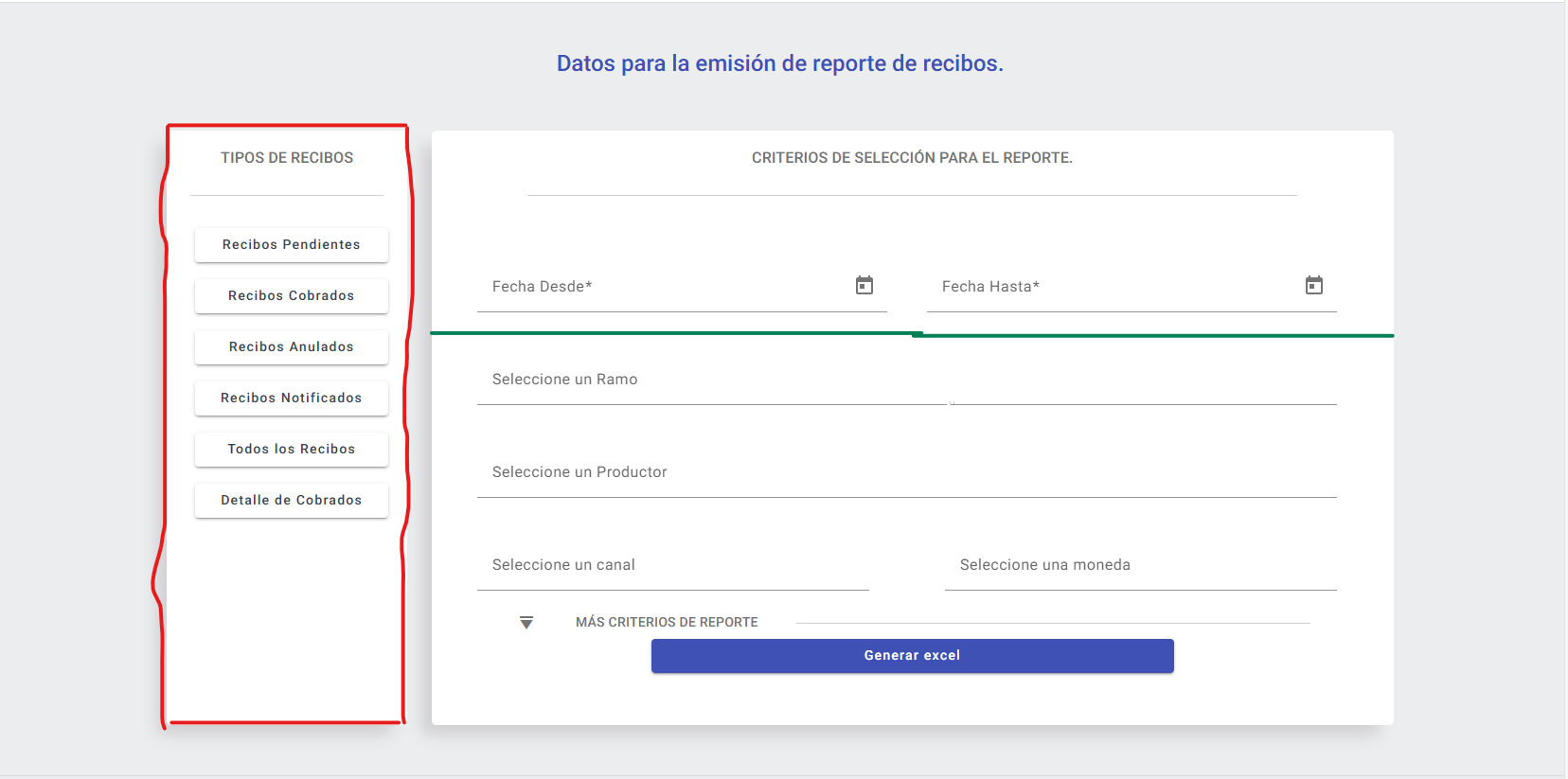Pick the Recibos Notificados button
The height and width of the screenshot is (779, 1568).
[x=291, y=398]
